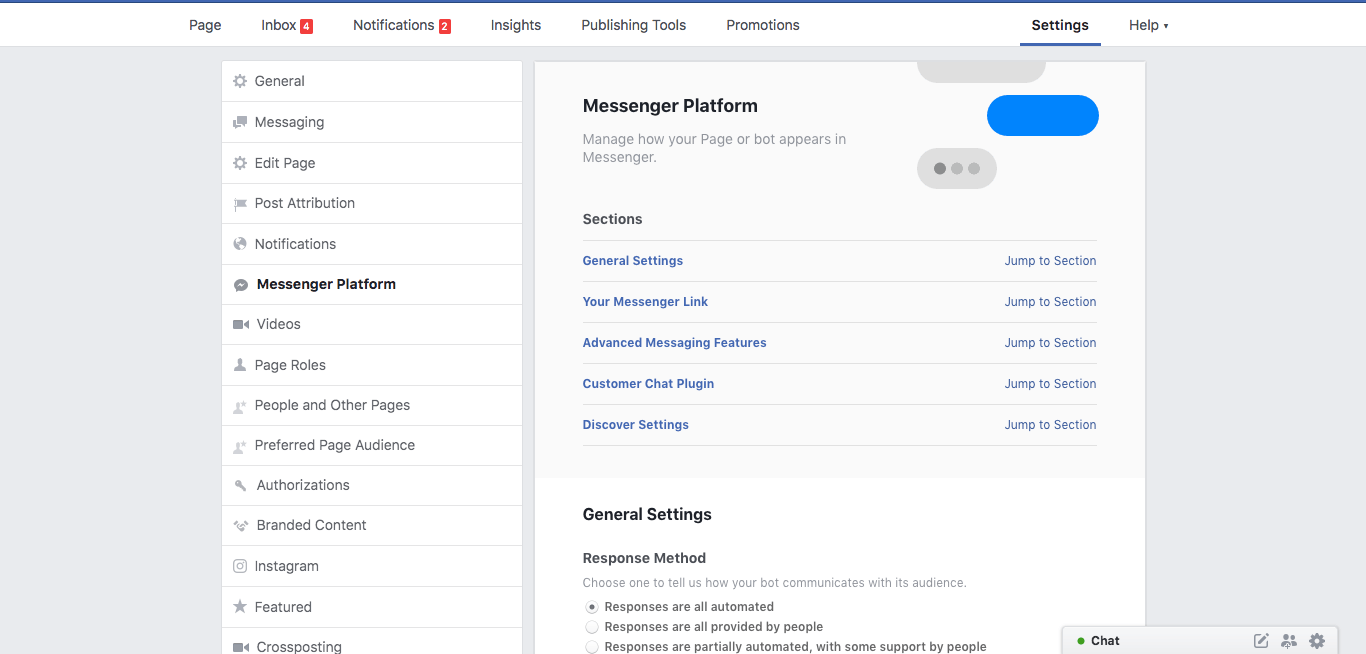The width and height of the screenshot is (1366, 654).
Task: Click the Instagram logo icon
Action: (x=240, y=566)
